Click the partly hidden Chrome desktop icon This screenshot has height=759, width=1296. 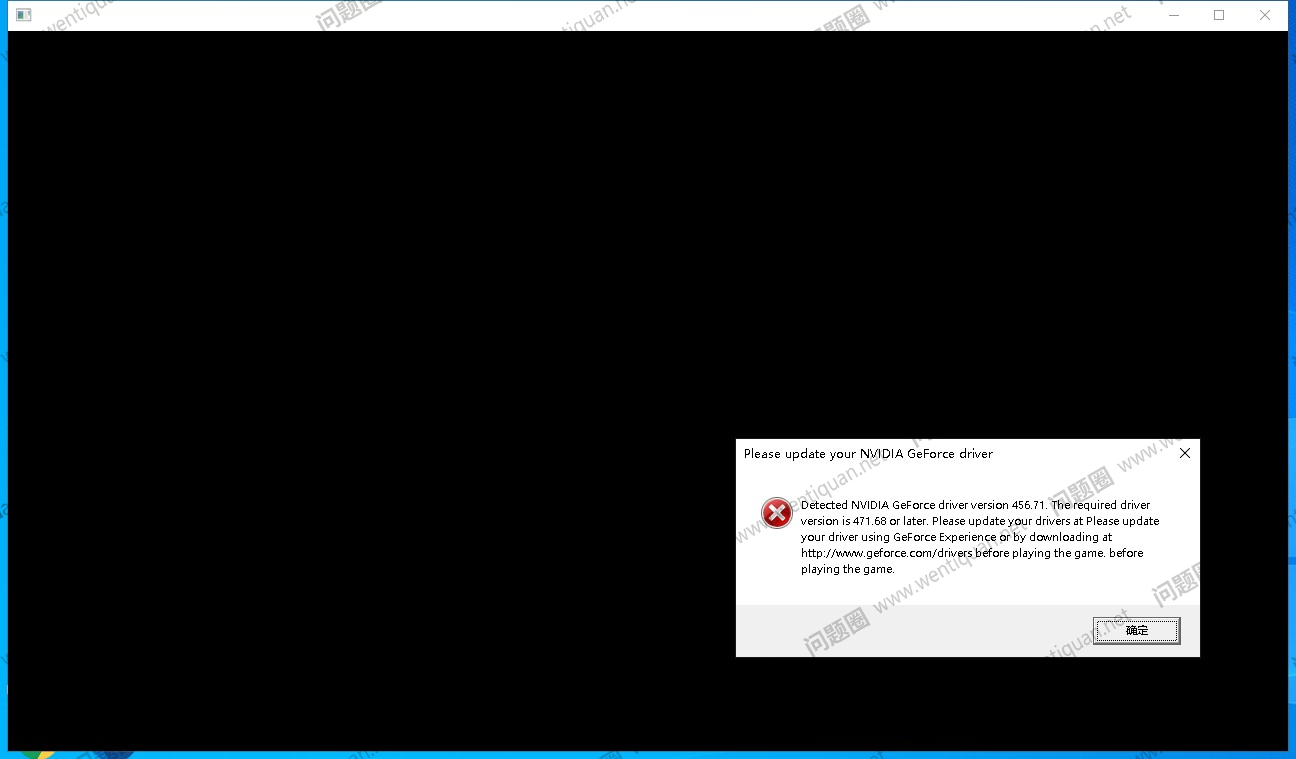37,754
